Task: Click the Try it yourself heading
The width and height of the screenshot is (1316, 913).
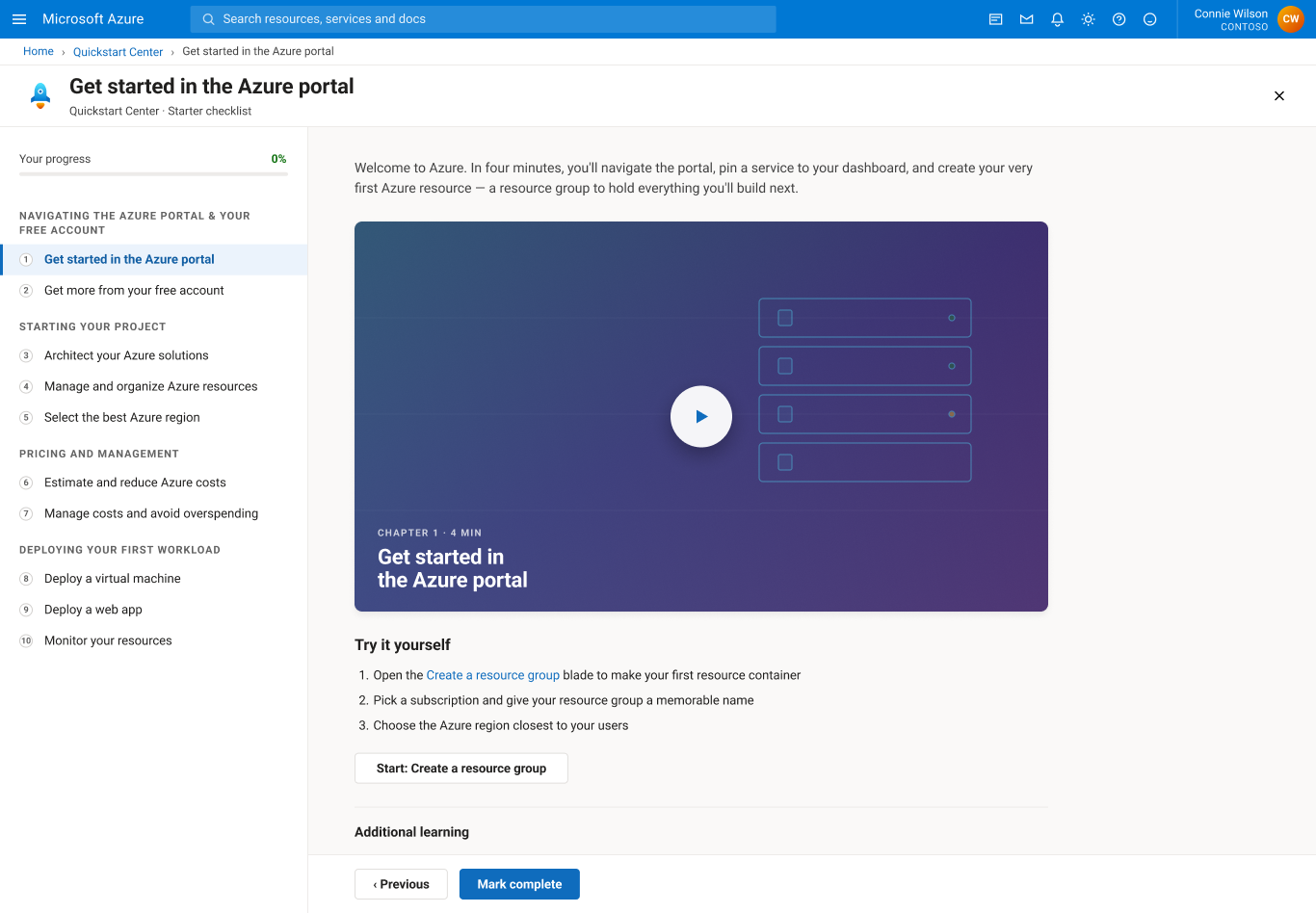Action: [x=403, y=645]
